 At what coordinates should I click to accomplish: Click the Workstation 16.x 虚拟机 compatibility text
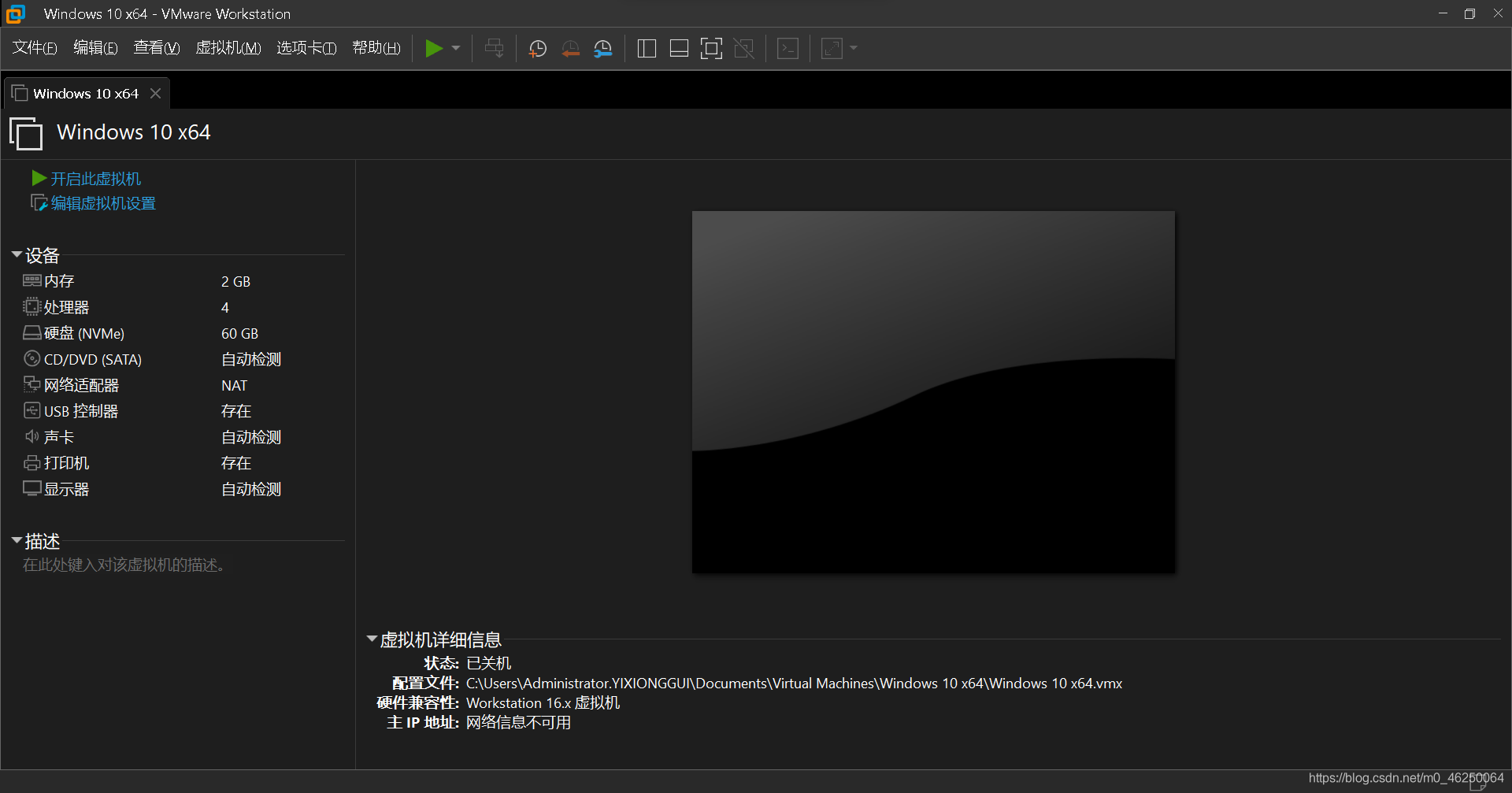543,703
